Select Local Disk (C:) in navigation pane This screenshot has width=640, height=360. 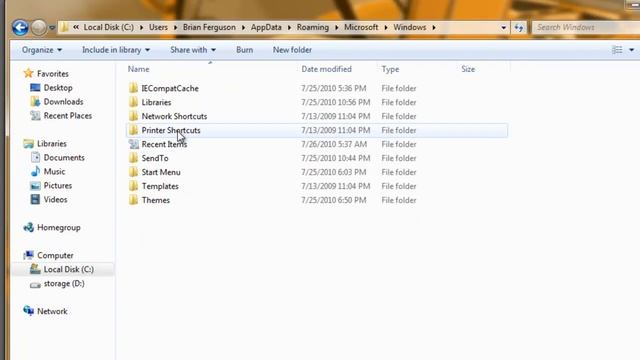click(x=69, y=269)
